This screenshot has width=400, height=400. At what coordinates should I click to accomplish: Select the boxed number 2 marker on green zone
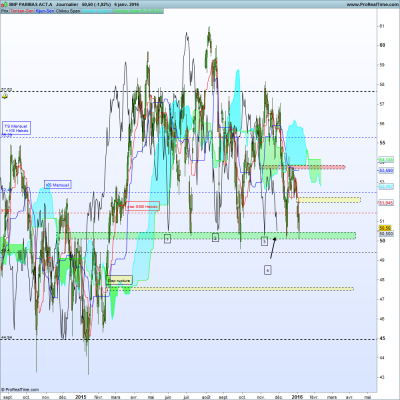[x=215, y=238]
